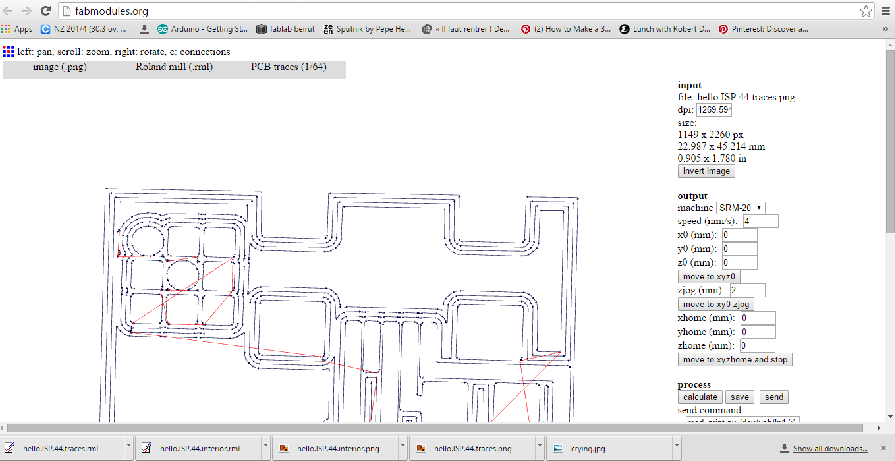The image size is (895, 461).
Task: Open the machine SRM-20 dropdown
Action: [x=741, y=208]
